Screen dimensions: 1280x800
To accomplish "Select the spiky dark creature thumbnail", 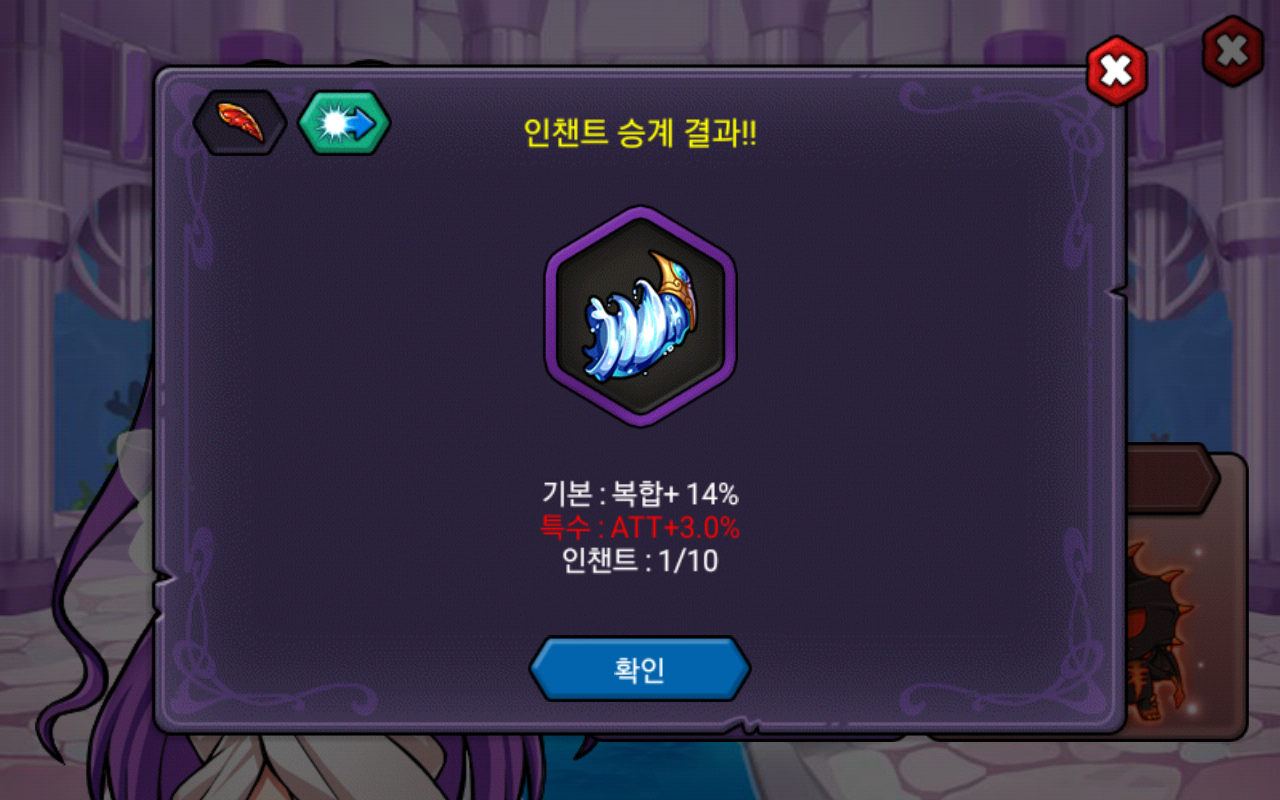I will point(1160,630).
